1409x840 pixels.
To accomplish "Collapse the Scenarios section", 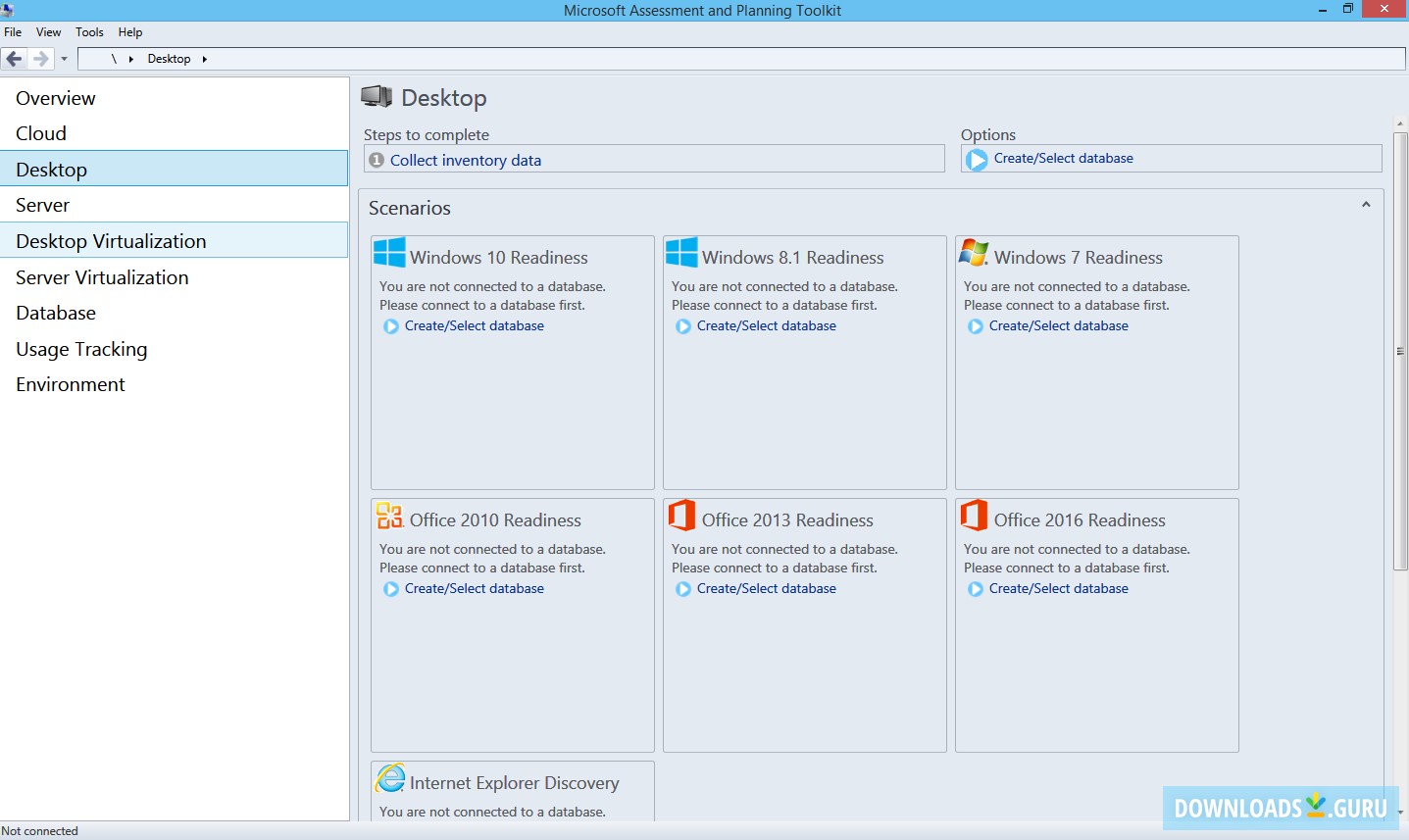I will coord(1366,205).
